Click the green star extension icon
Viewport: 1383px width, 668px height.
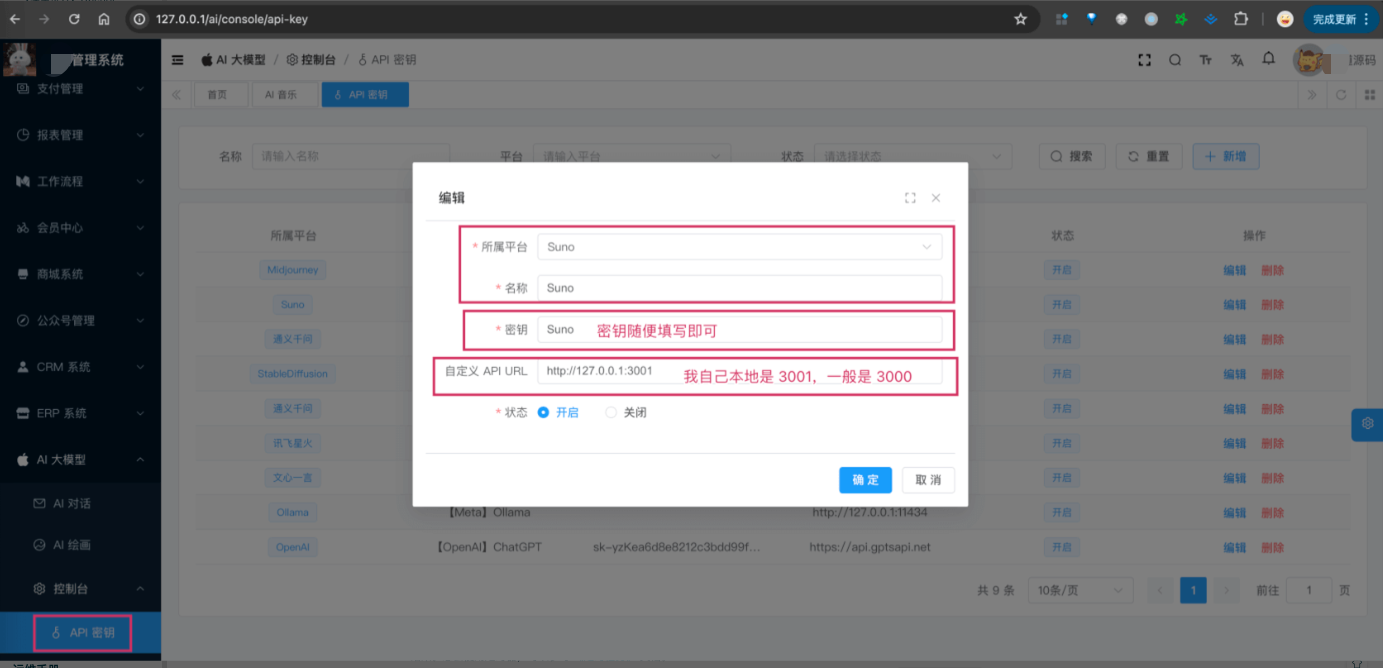click(1181, 19)
